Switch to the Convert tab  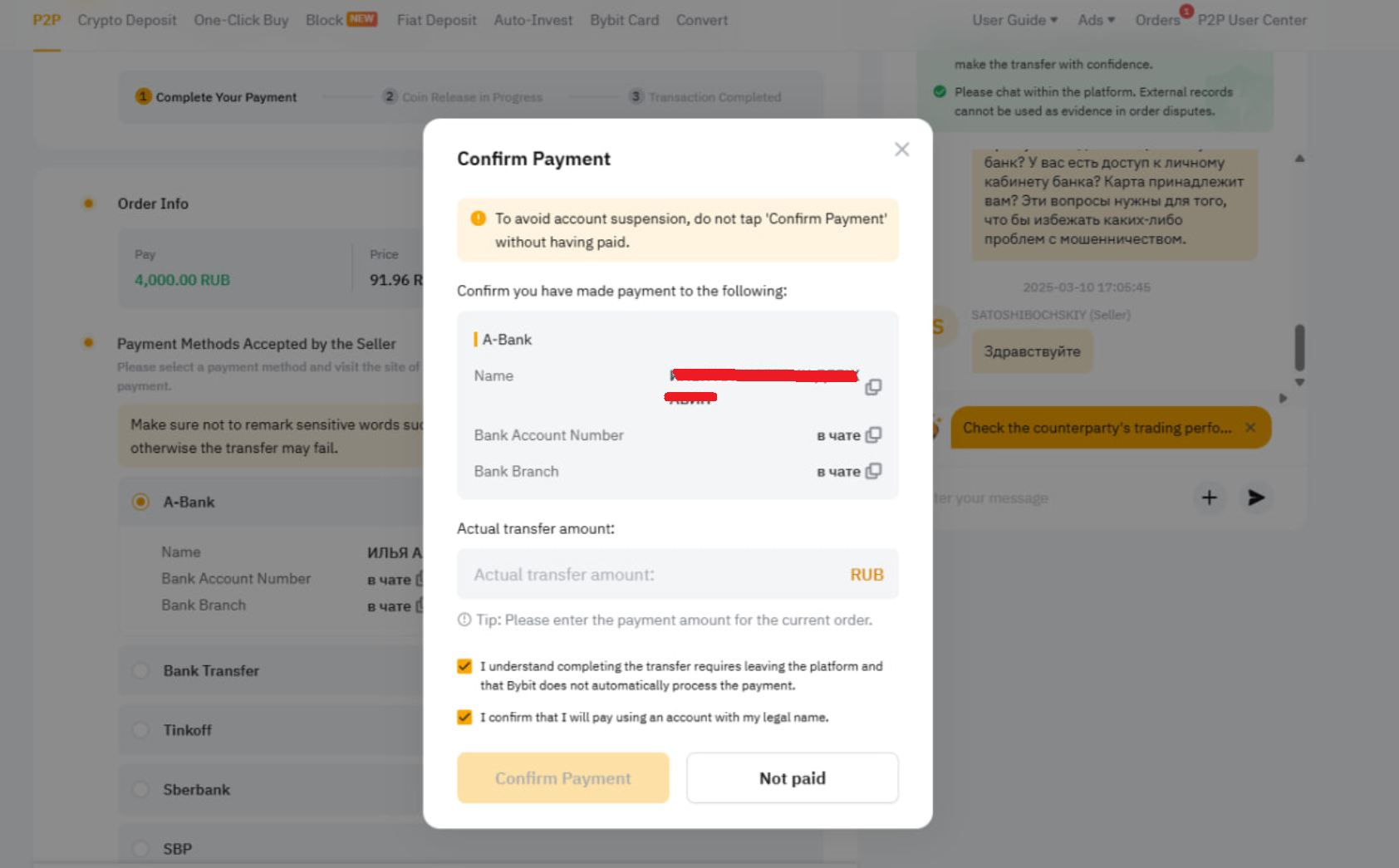[701, 20]
